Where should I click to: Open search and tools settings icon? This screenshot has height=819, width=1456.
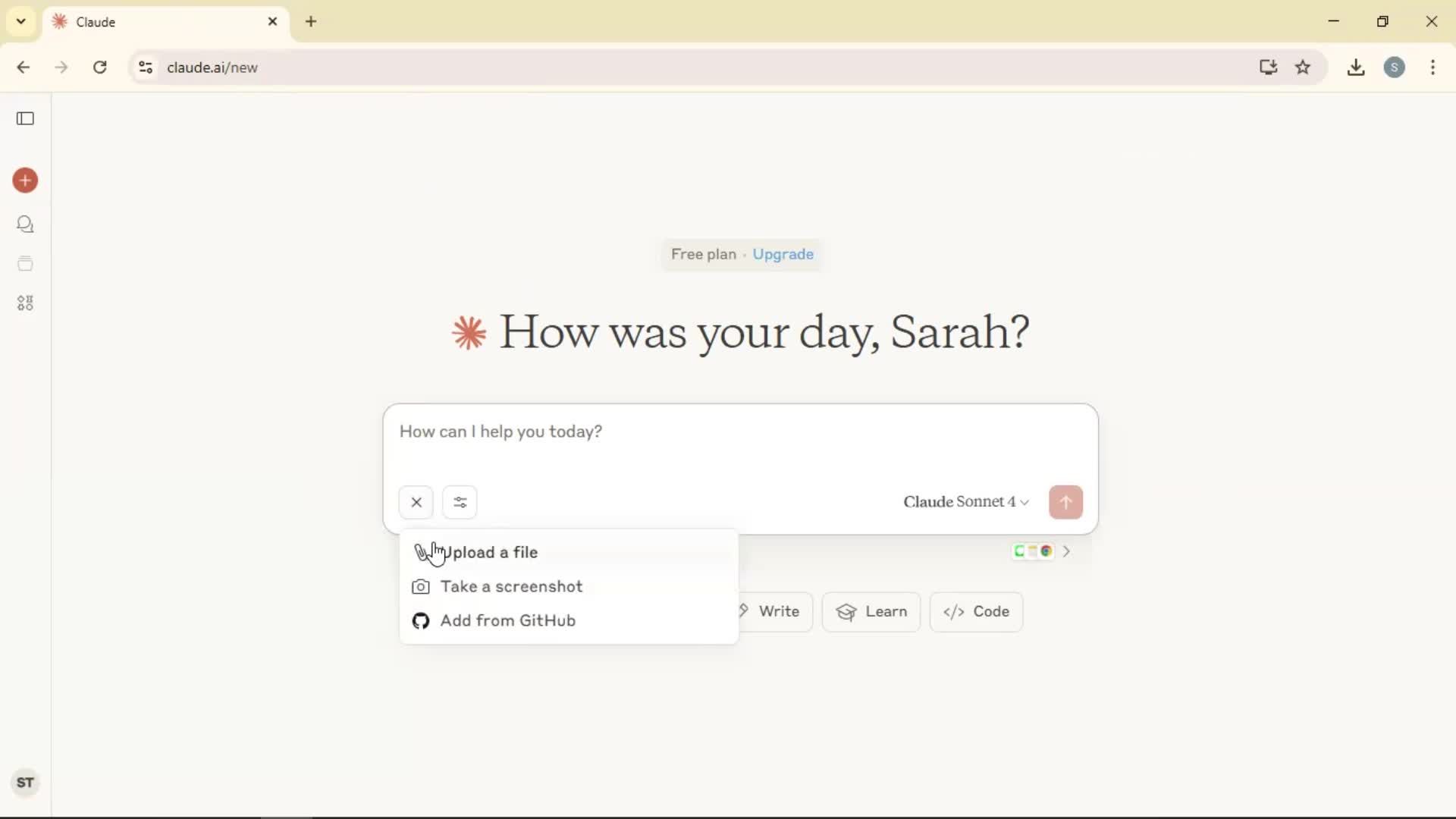click(460, 502)
